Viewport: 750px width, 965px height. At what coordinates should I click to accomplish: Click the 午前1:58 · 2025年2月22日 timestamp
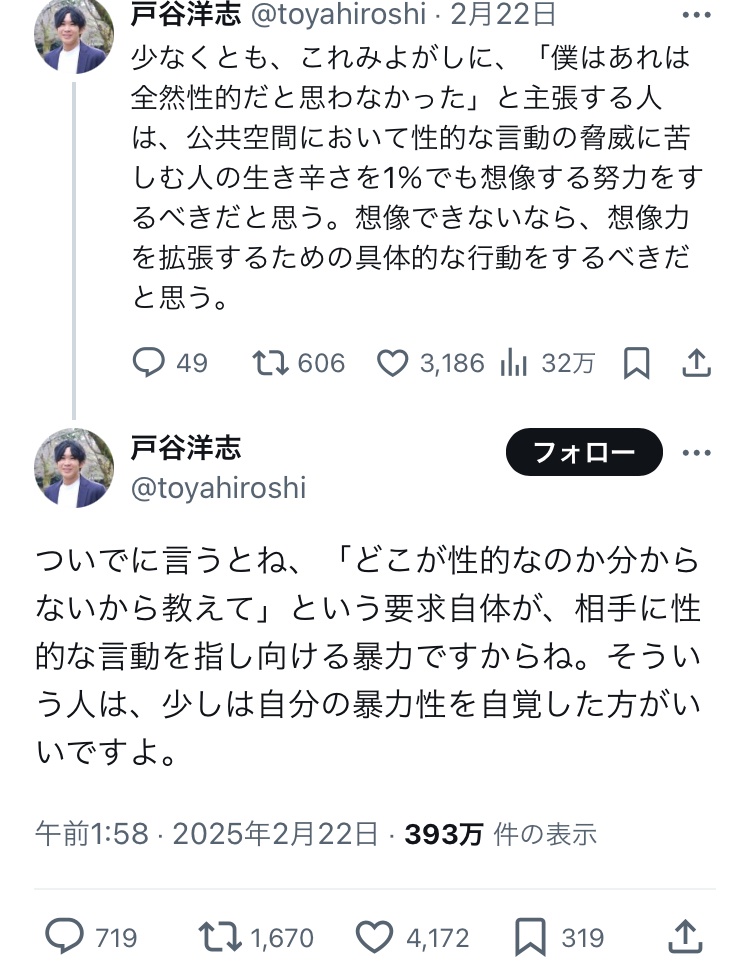click(x=207, y=834)
